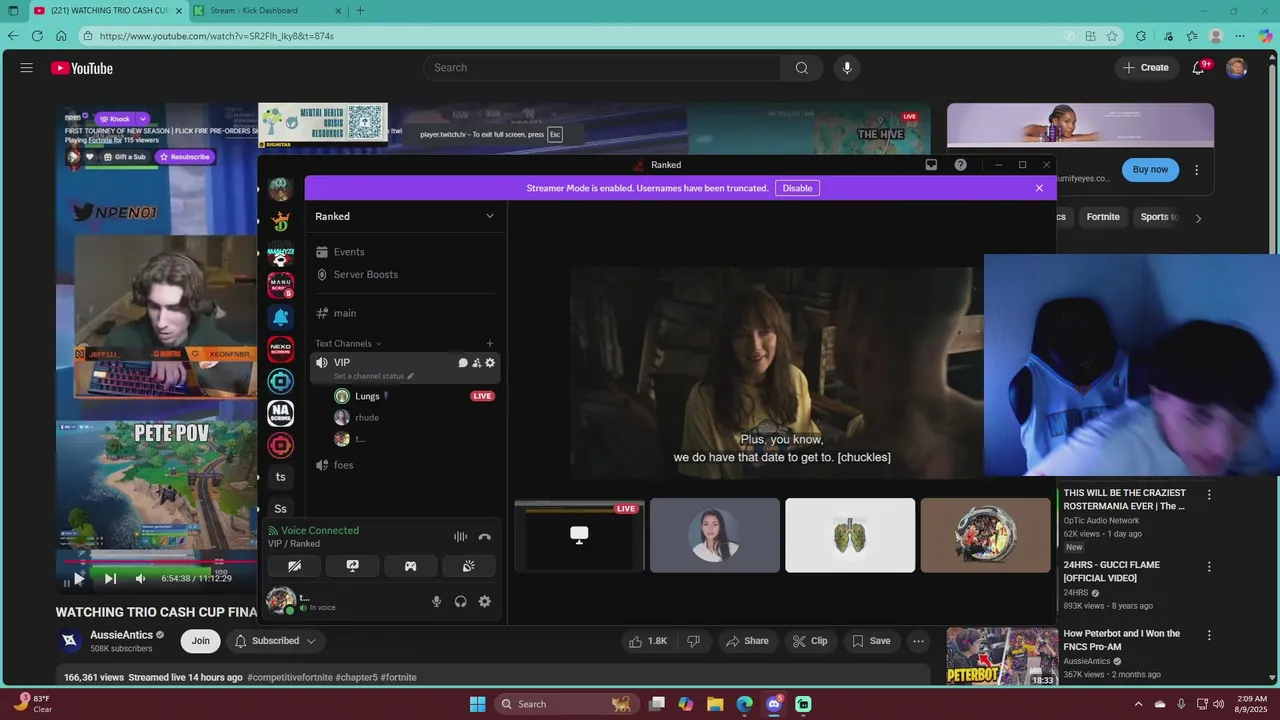This screenshot has height=720, width=1280.
Task: Disconnect from Discord voice channel
Action: (485, 537)
